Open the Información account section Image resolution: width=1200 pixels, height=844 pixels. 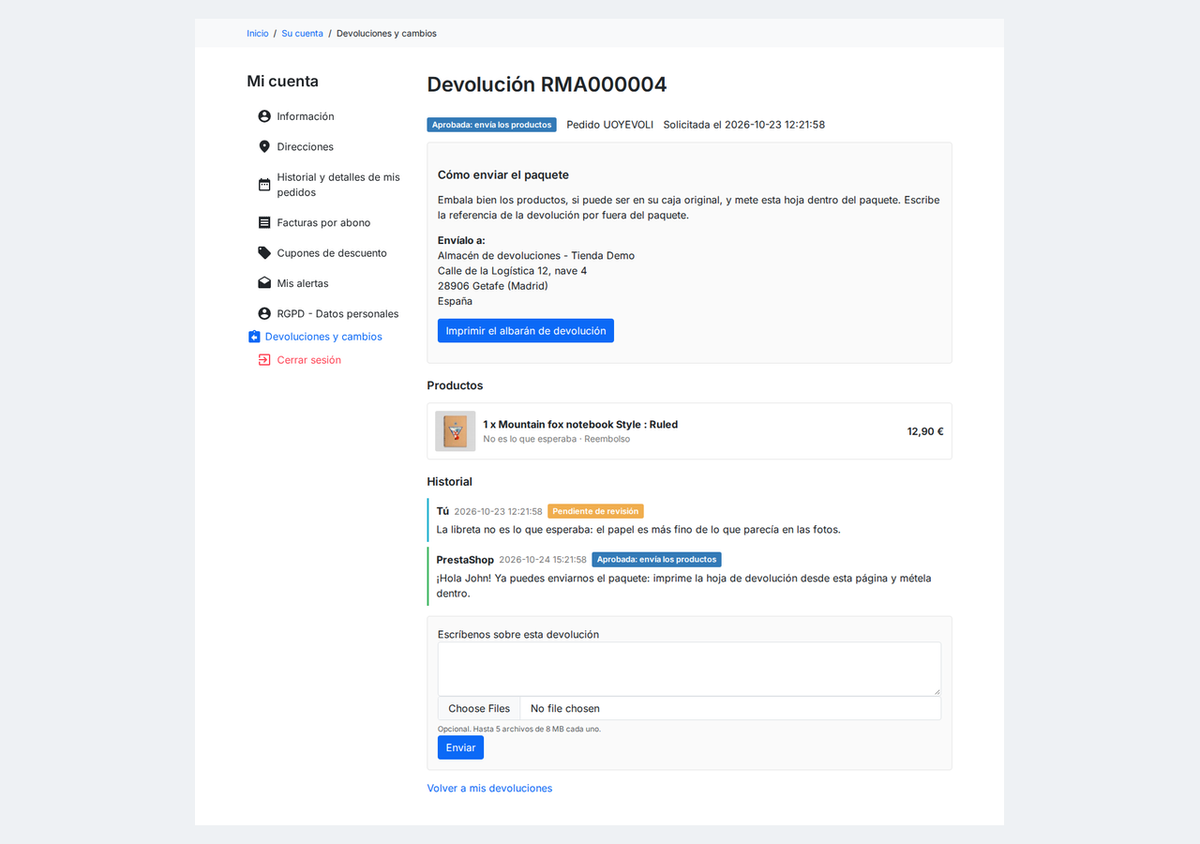(305, 116)
